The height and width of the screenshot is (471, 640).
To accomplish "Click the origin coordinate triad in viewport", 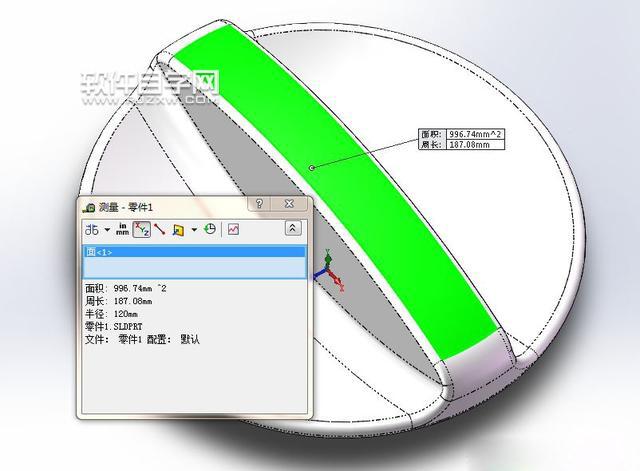I will tap(329, 269).
